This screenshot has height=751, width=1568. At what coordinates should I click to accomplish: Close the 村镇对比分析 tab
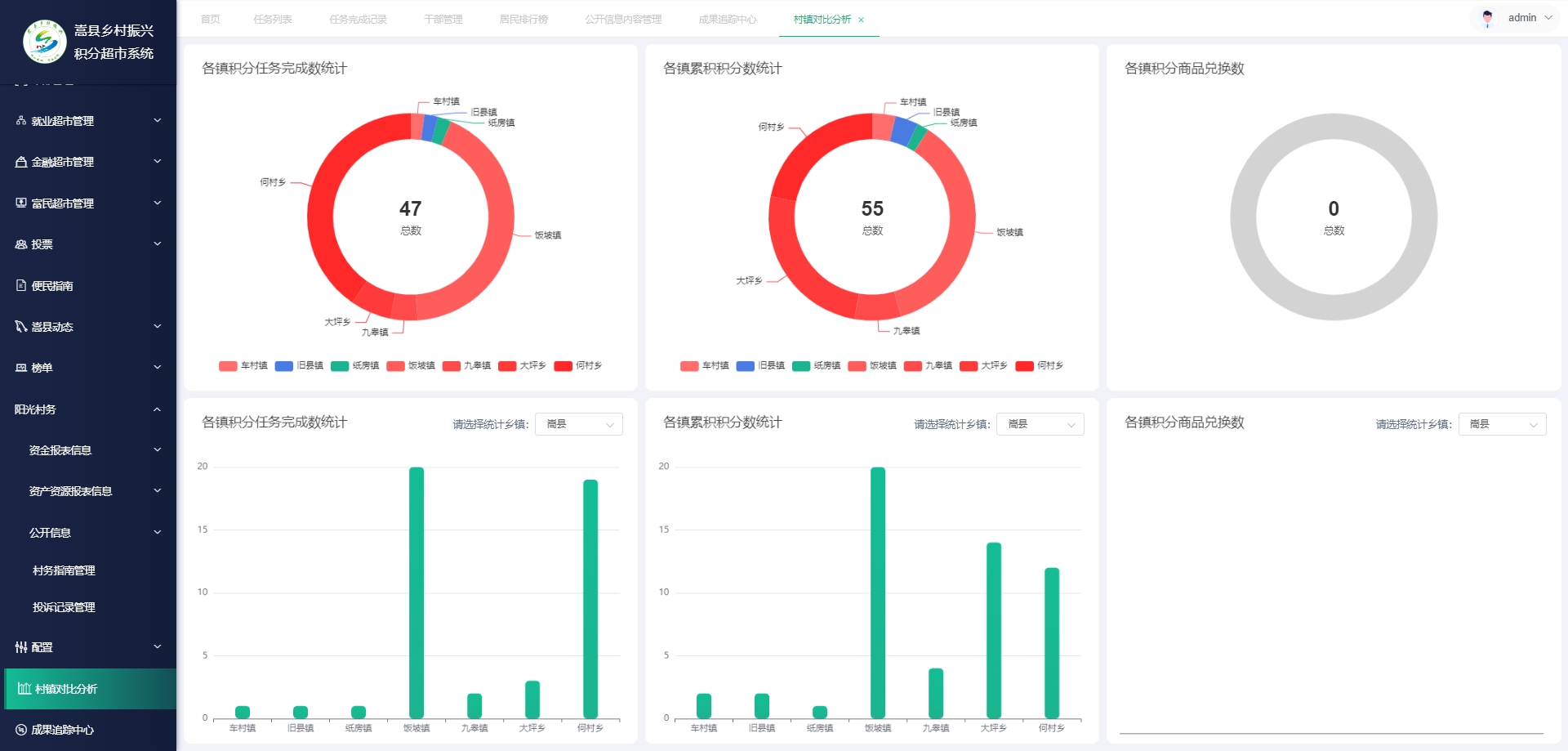pyautogui.click(x=861, y=20)
